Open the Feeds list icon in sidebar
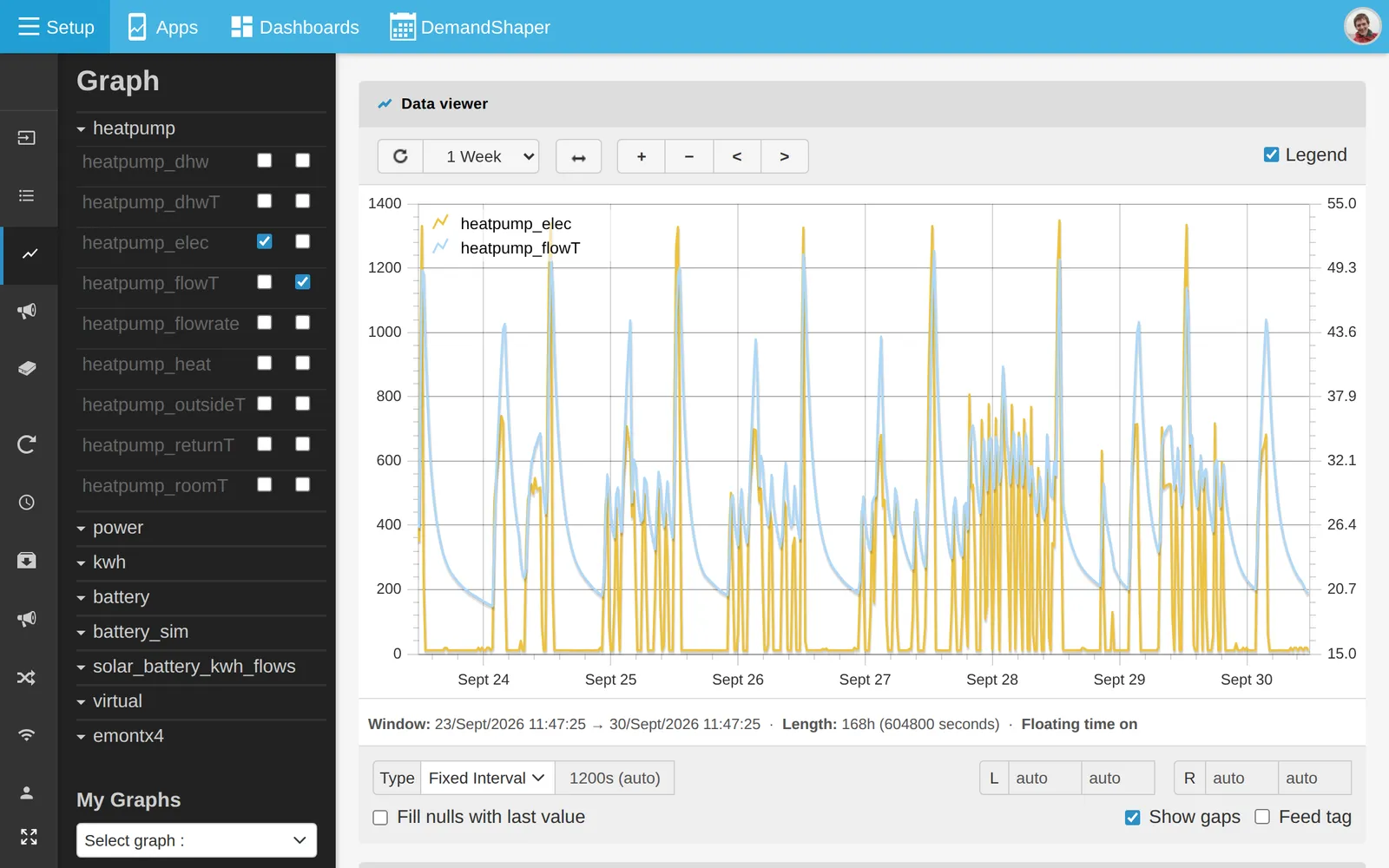Viewport: 1389px width, 868px height. [x=27, y=196]
